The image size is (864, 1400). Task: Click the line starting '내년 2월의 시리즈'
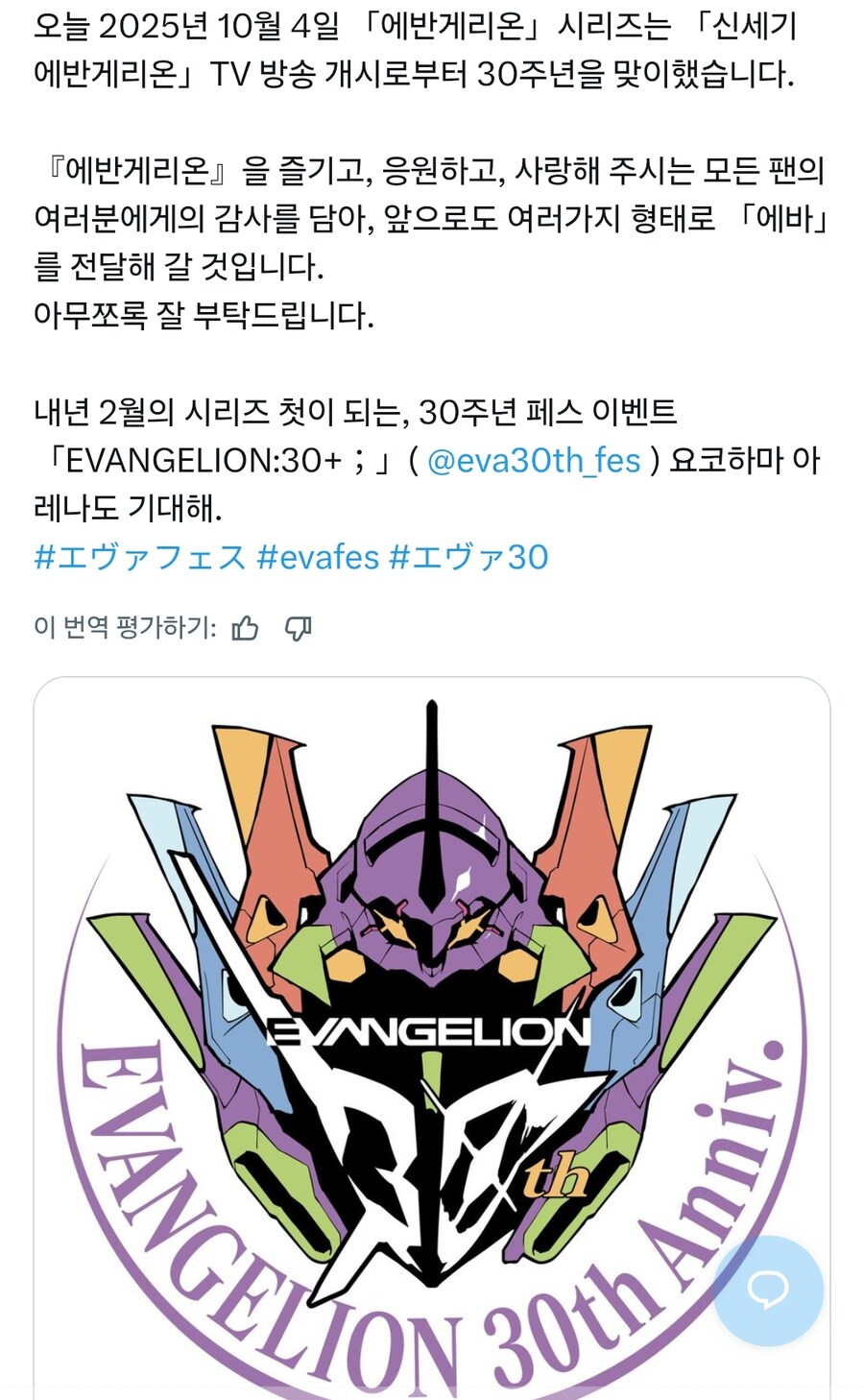click(355, 412)
